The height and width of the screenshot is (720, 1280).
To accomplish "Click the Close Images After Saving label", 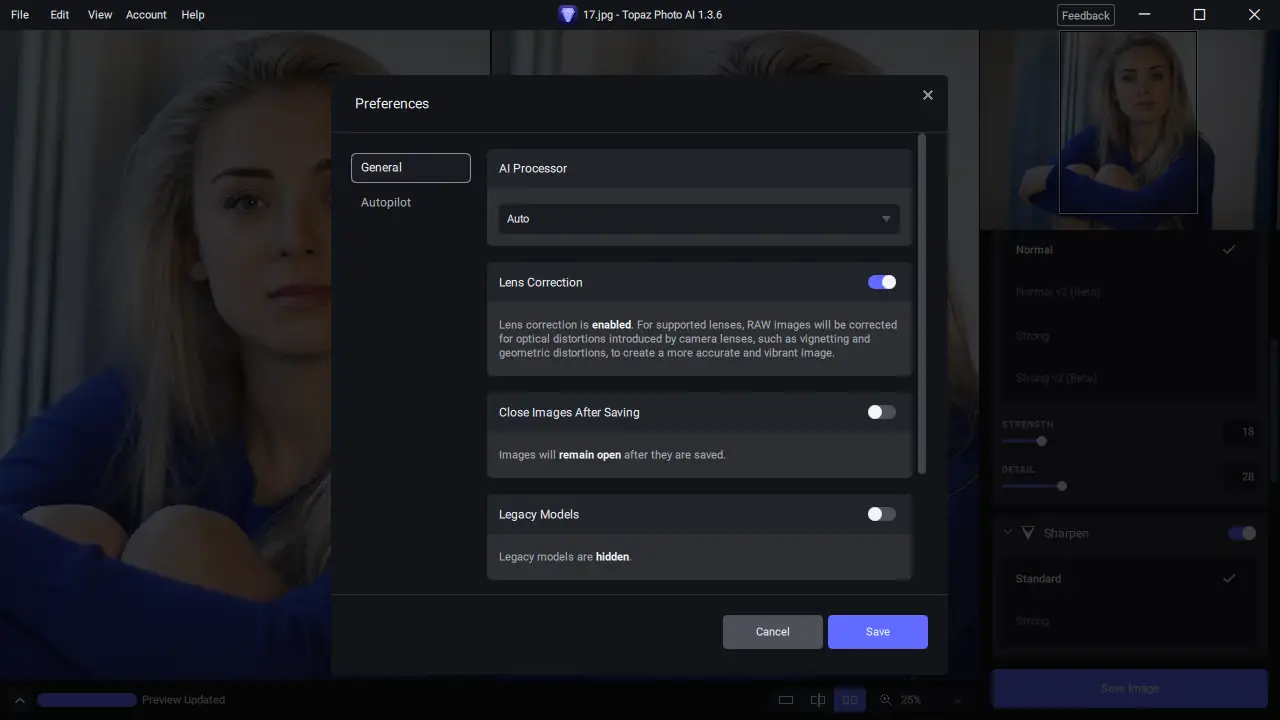I will pyautogui.click(x=569, y=412).
